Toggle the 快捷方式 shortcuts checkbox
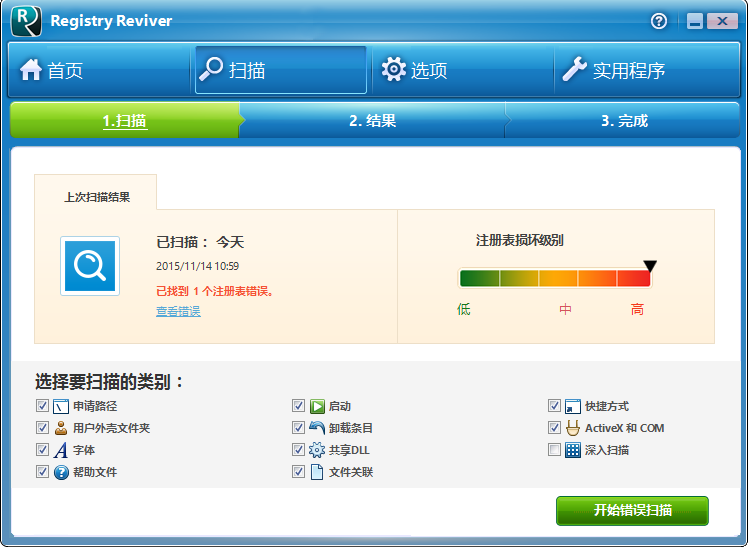 click(x=554, y=407)
